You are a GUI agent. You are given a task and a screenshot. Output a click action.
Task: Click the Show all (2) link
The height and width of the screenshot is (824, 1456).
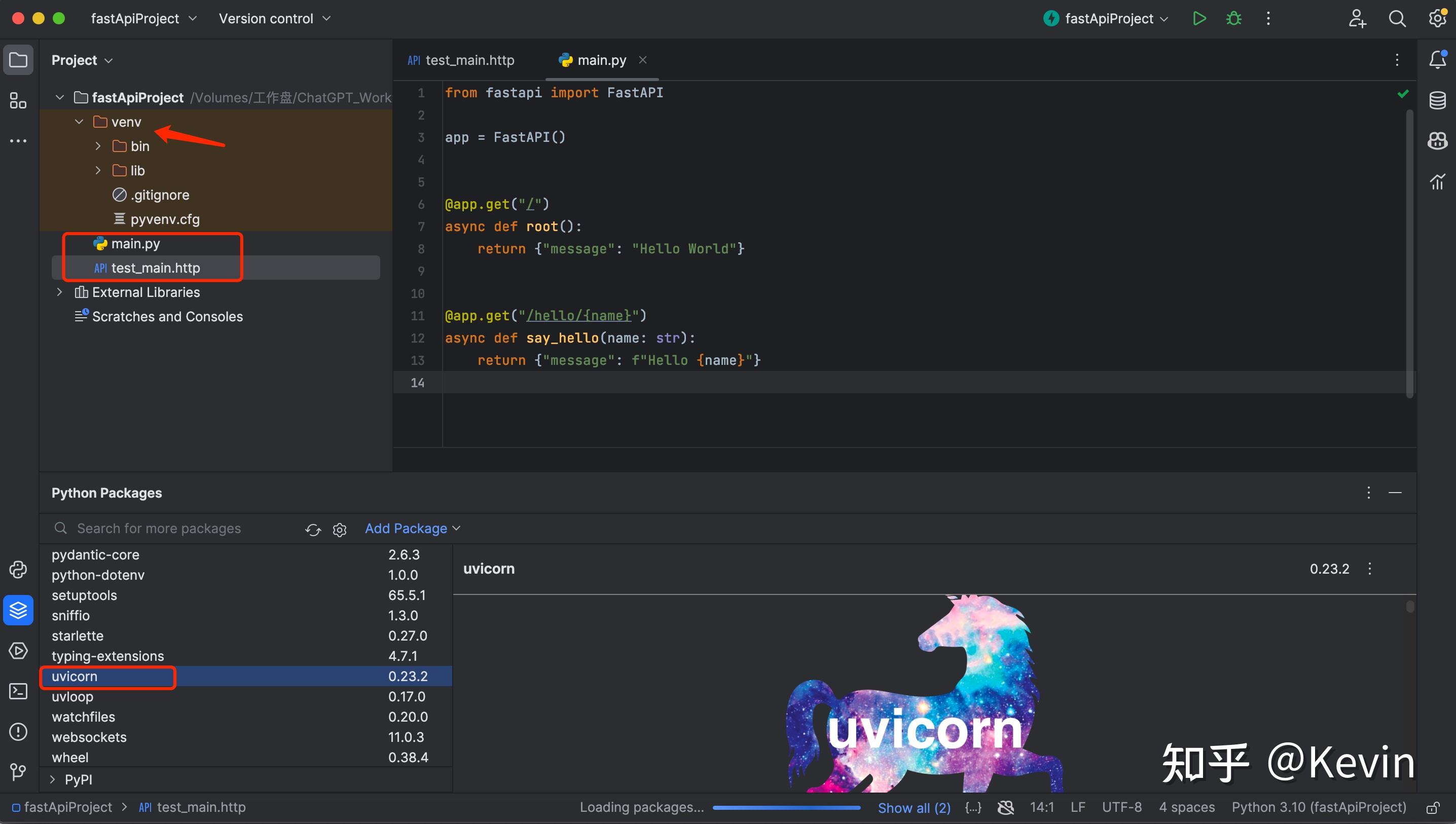click(914, 807)
